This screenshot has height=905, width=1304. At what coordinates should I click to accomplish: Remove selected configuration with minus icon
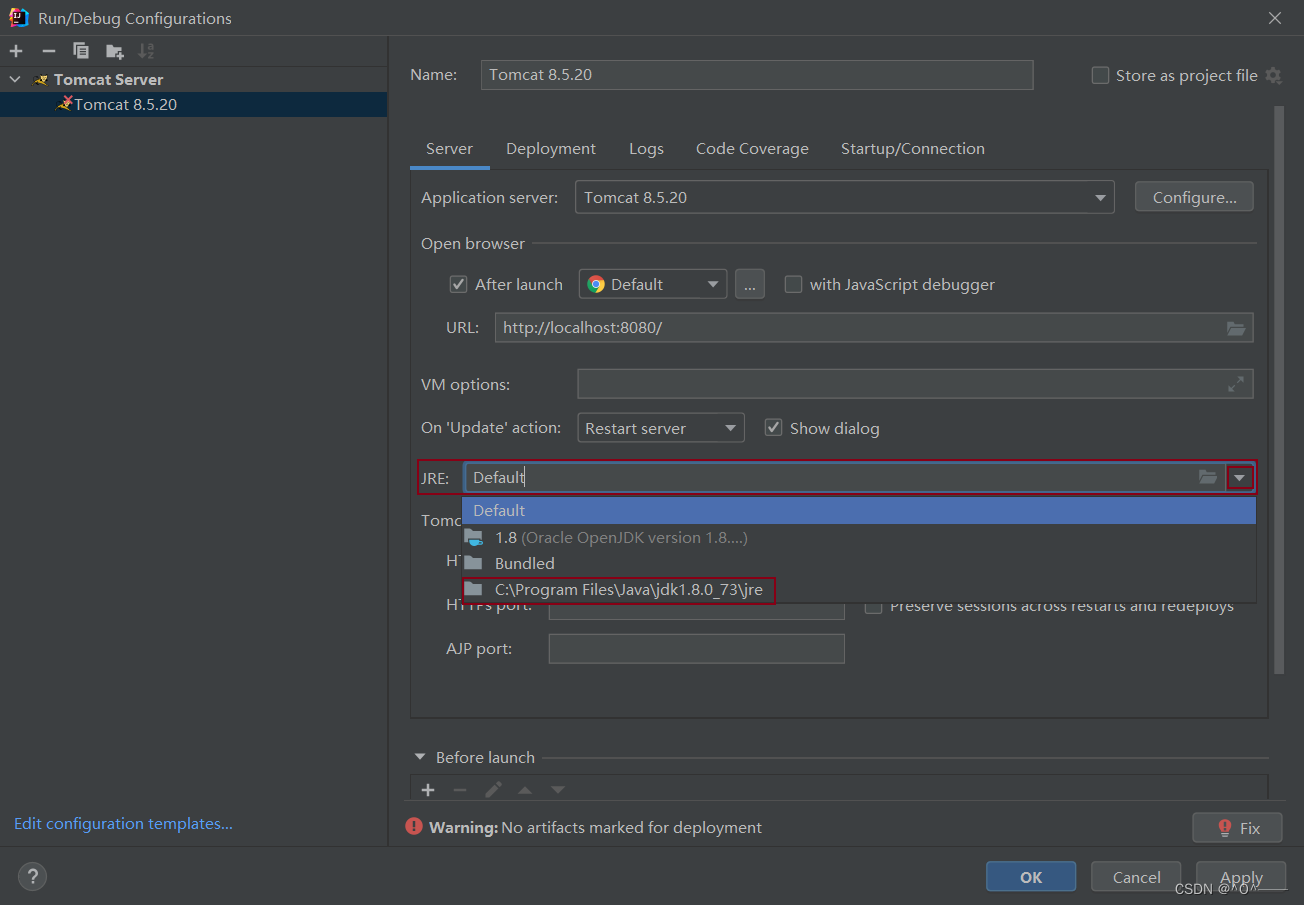click(48, 51)
